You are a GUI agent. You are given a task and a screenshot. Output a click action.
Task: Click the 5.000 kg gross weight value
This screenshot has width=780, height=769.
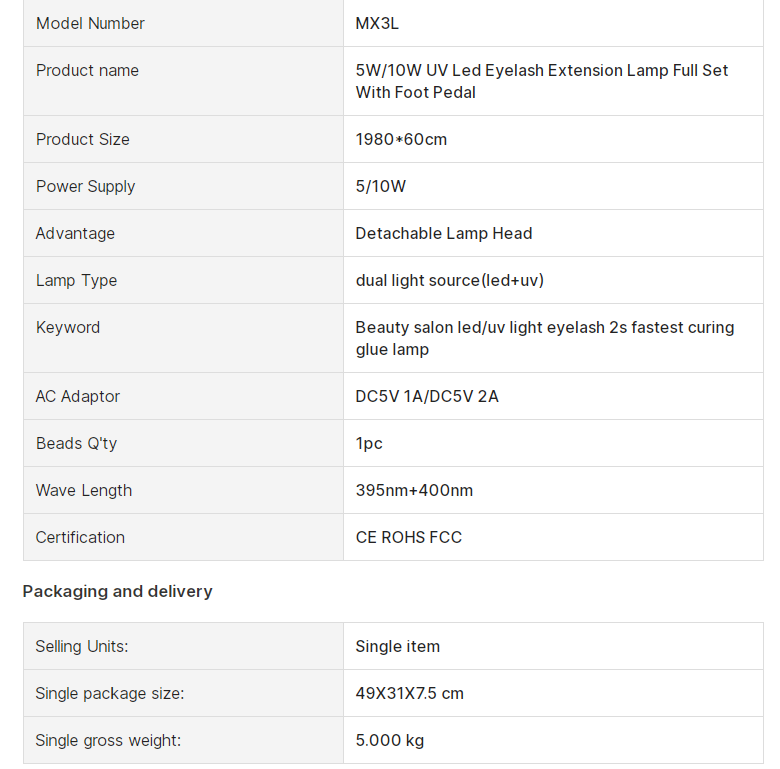click(x=390, y=740)
